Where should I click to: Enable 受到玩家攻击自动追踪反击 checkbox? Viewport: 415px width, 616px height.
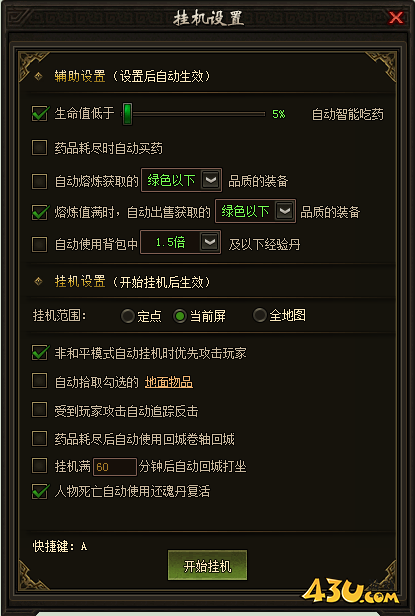(x=39, y=410)
